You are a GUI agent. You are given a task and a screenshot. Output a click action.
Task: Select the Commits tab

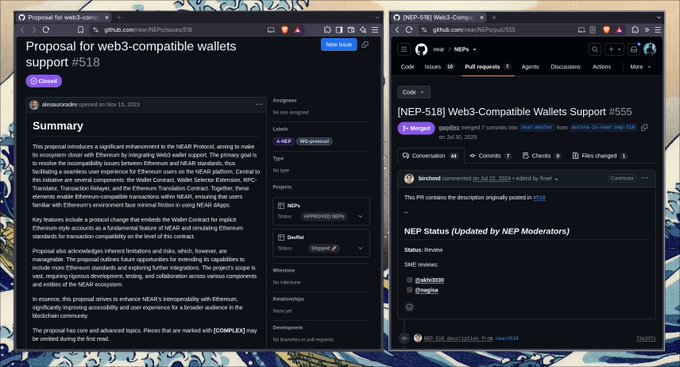490,156
